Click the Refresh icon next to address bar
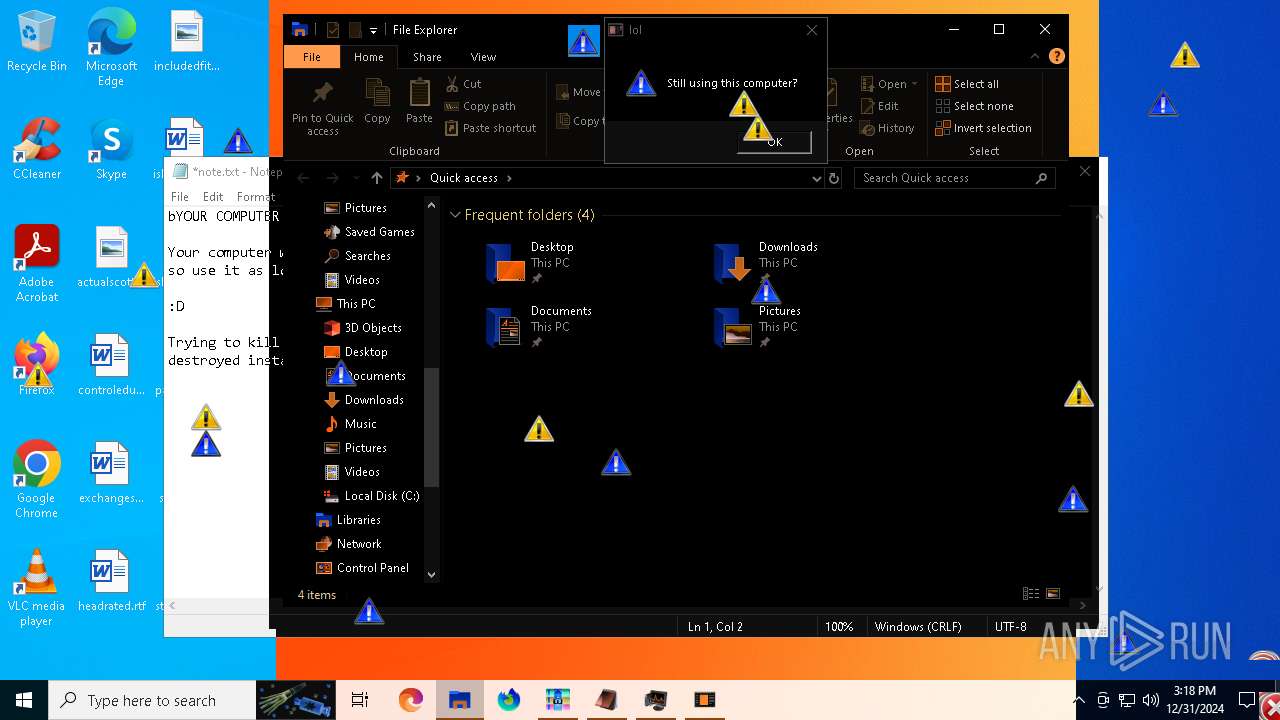The image size is (1280, 720). pyautogui.click(x=834, y=178)
